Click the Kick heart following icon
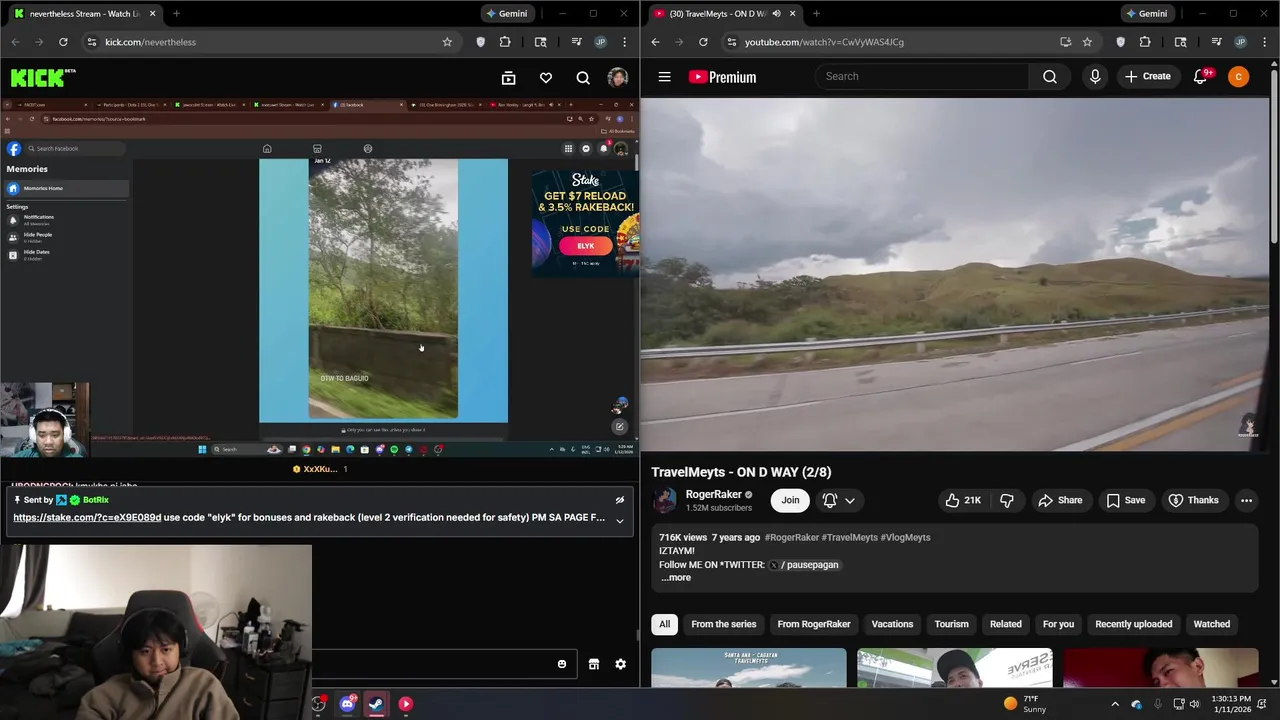The image size is (1280, 720). pos(546,78)
